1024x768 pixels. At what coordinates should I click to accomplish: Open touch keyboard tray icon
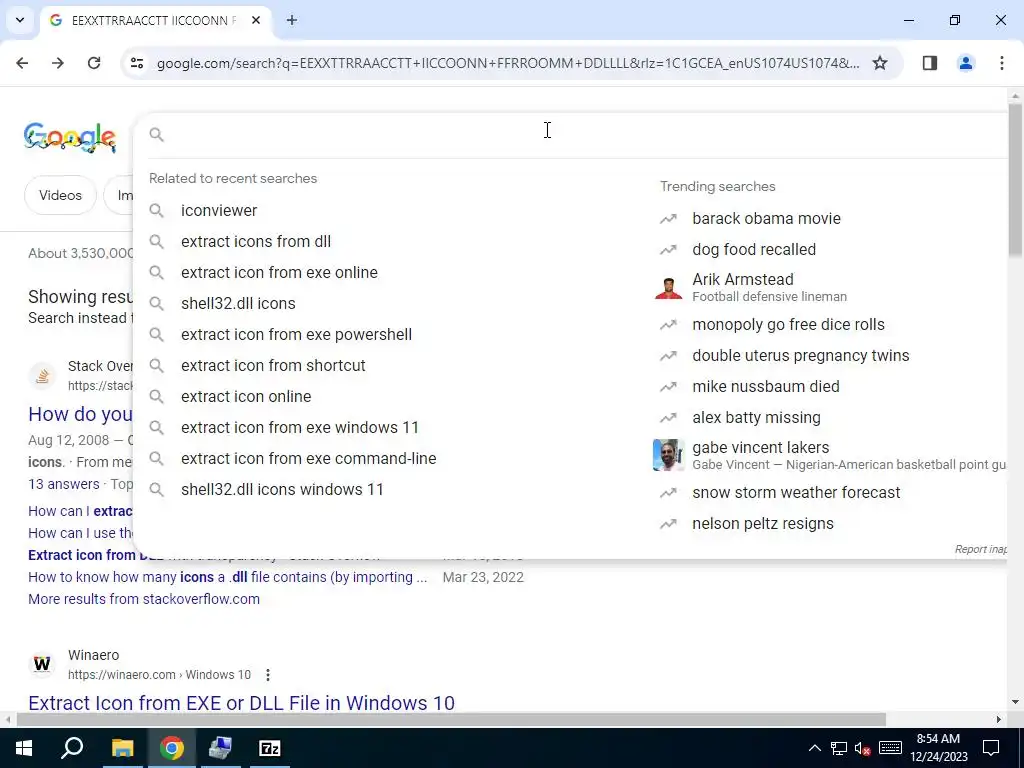[x=890, y=748]
